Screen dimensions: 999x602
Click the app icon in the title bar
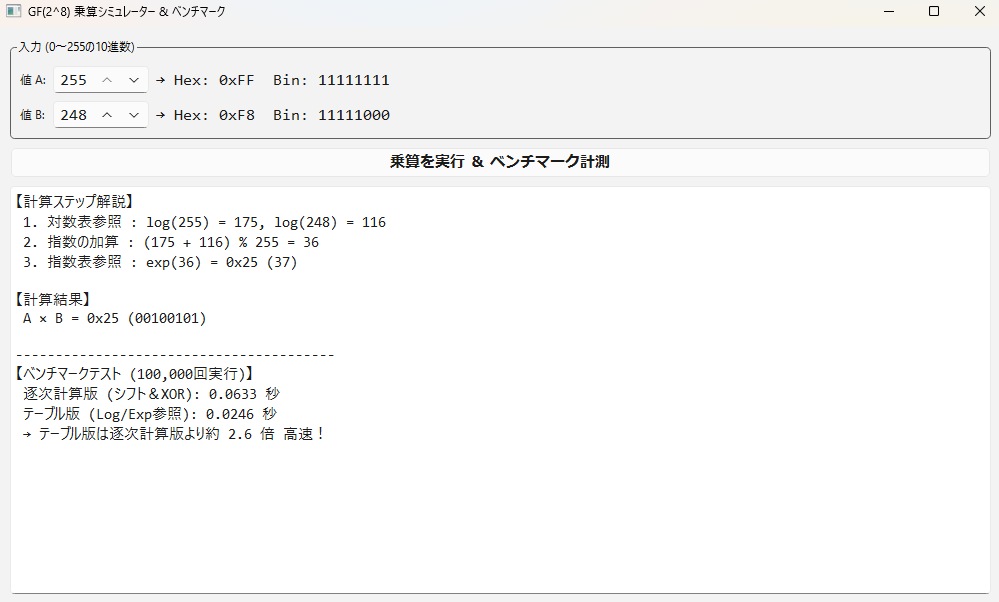[13, 11]
